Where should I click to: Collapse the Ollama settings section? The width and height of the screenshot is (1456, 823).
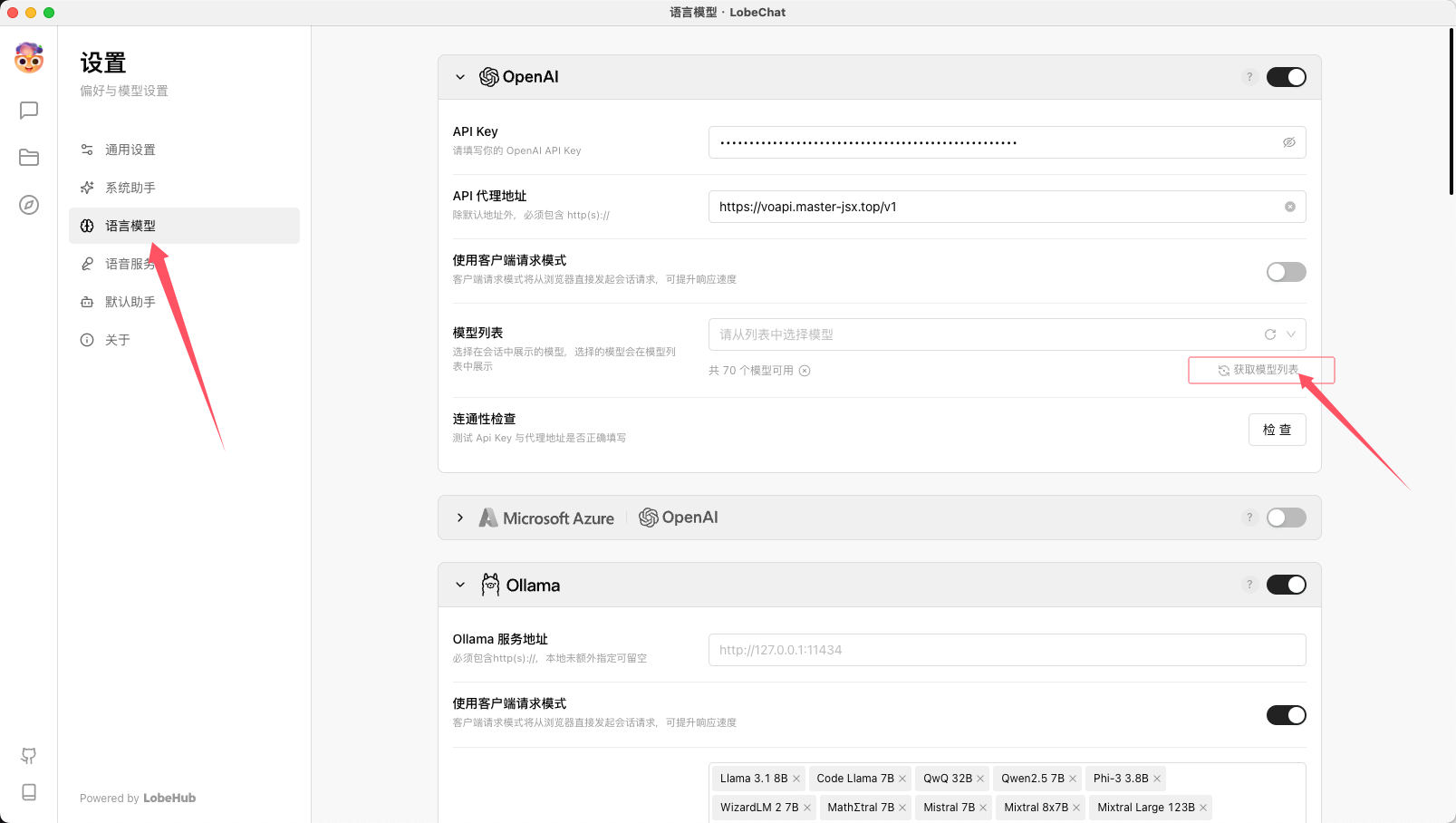tap(460, 585)
